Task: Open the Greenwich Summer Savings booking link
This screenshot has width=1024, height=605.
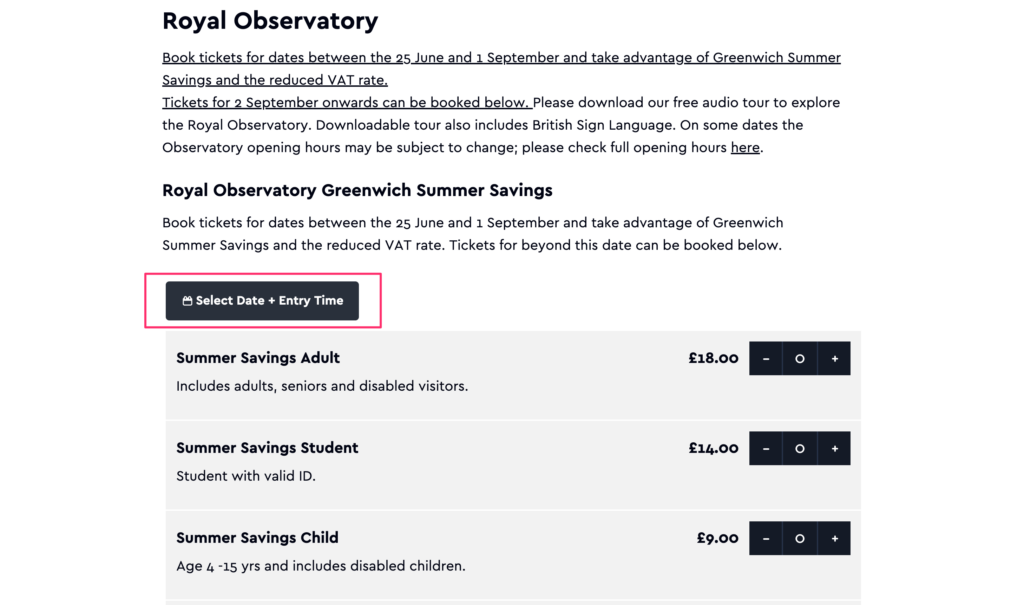Action: [501, 69]
